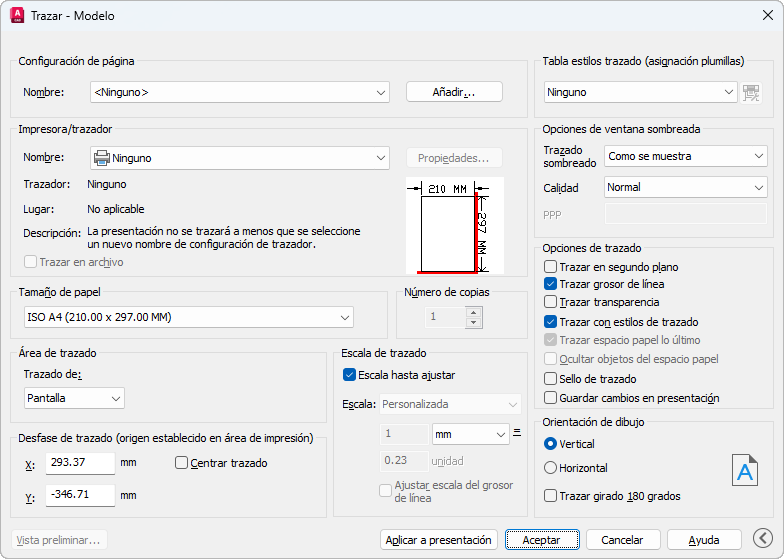
Task: Select Horizontal drawing orientation
Action: pos(550,468)
